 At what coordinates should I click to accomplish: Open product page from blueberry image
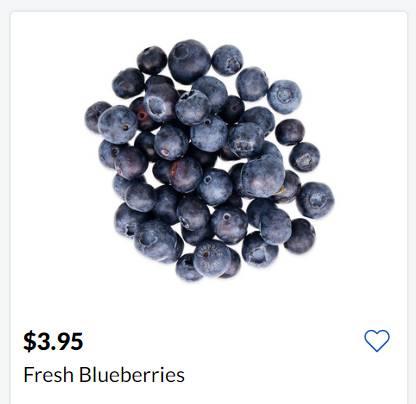pos(209,160)
